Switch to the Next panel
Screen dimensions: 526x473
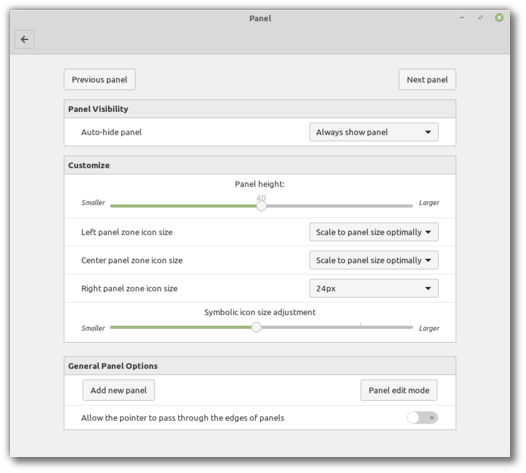pyautogui.click(x=427, y=80)
